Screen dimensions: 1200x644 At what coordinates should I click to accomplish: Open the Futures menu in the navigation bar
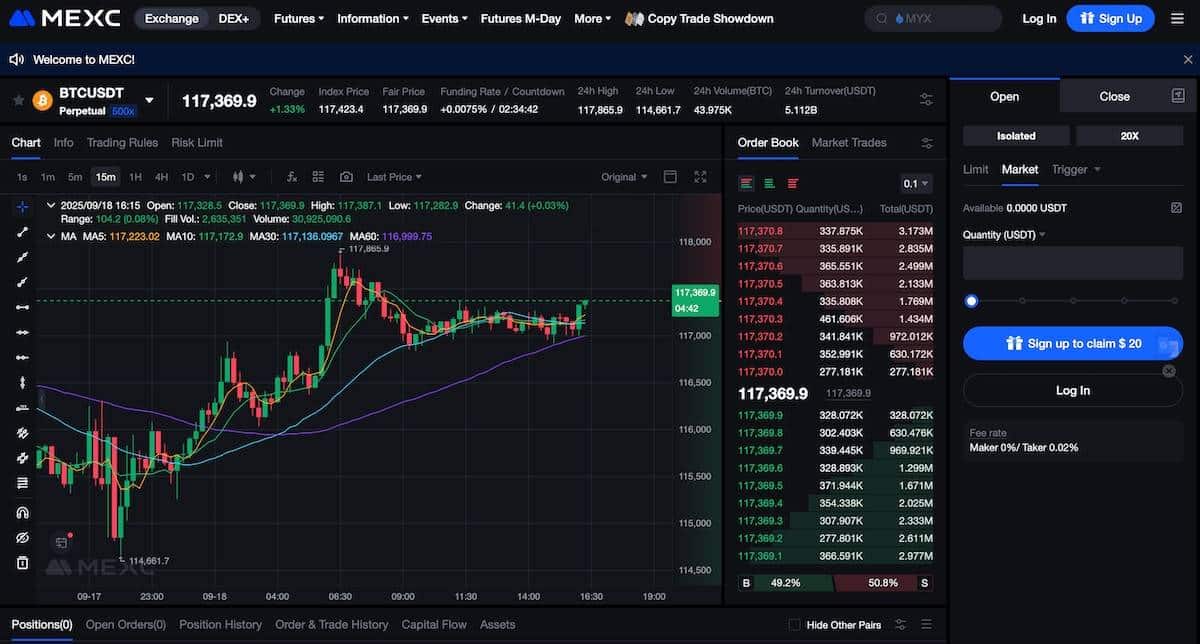point(299,19)
